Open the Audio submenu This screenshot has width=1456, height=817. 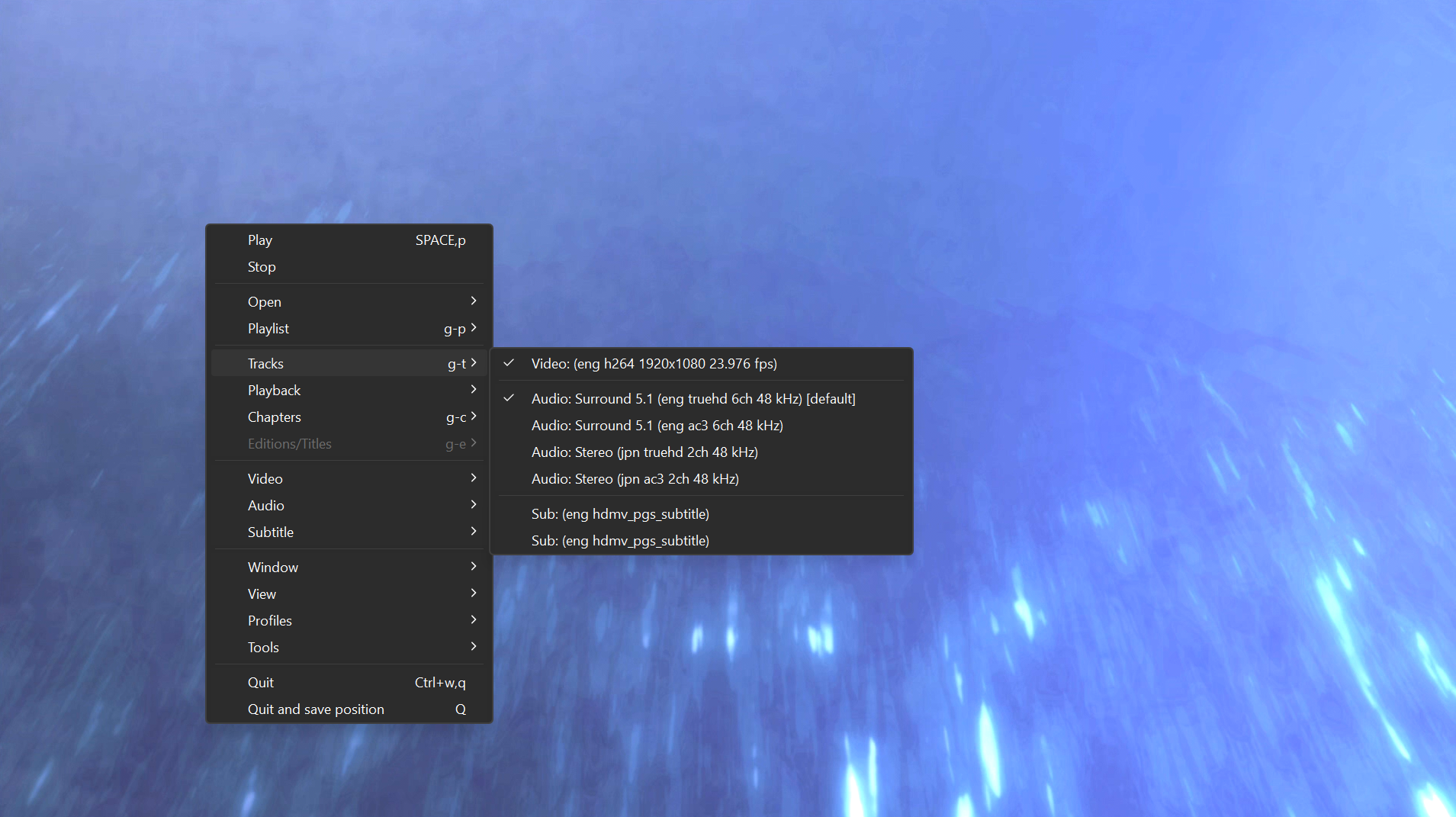[349, 506]
